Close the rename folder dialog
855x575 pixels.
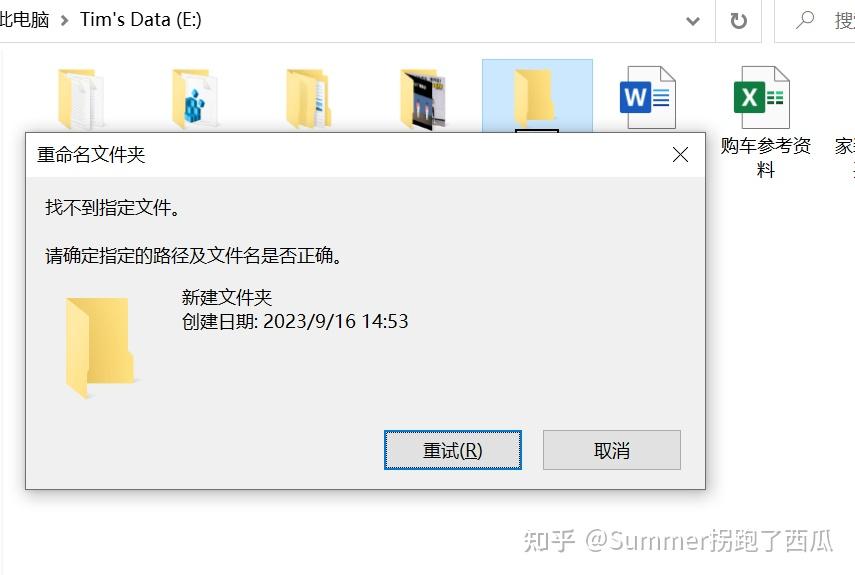coord(680,155)
